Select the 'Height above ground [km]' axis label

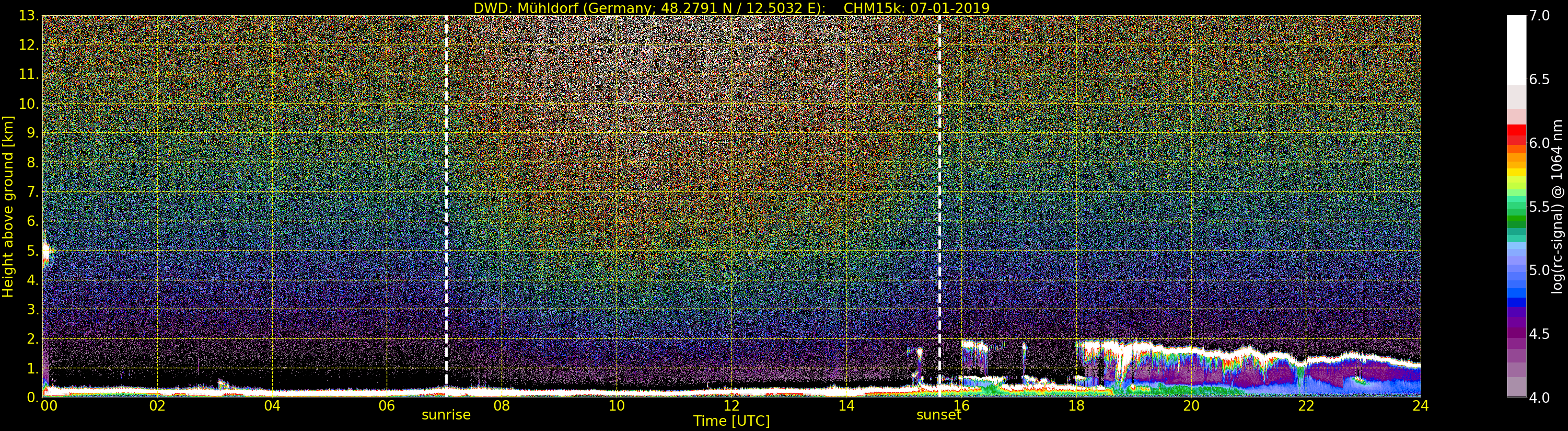pos(8,207)
